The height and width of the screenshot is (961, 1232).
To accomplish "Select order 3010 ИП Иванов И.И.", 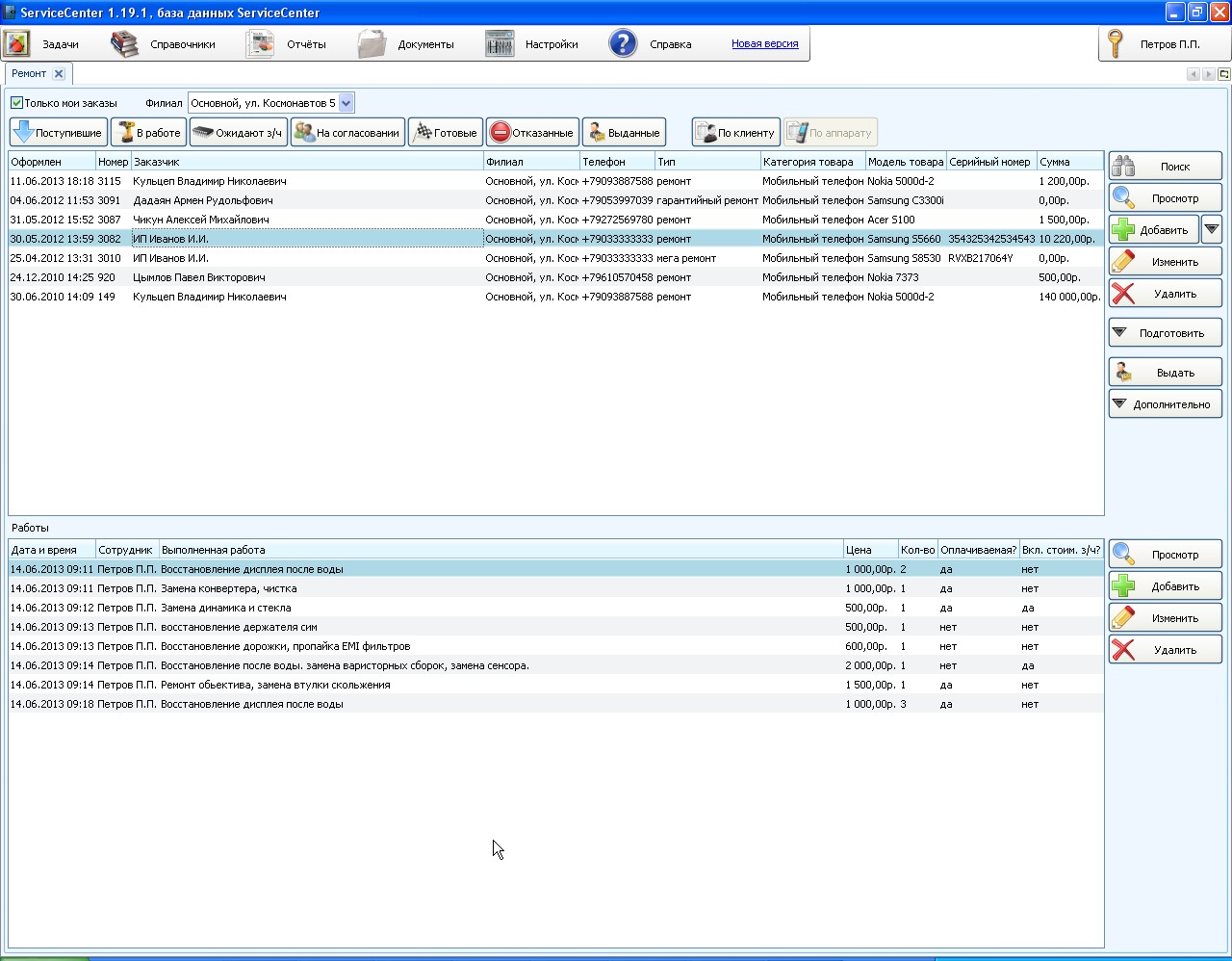I will tap(556, 258).
